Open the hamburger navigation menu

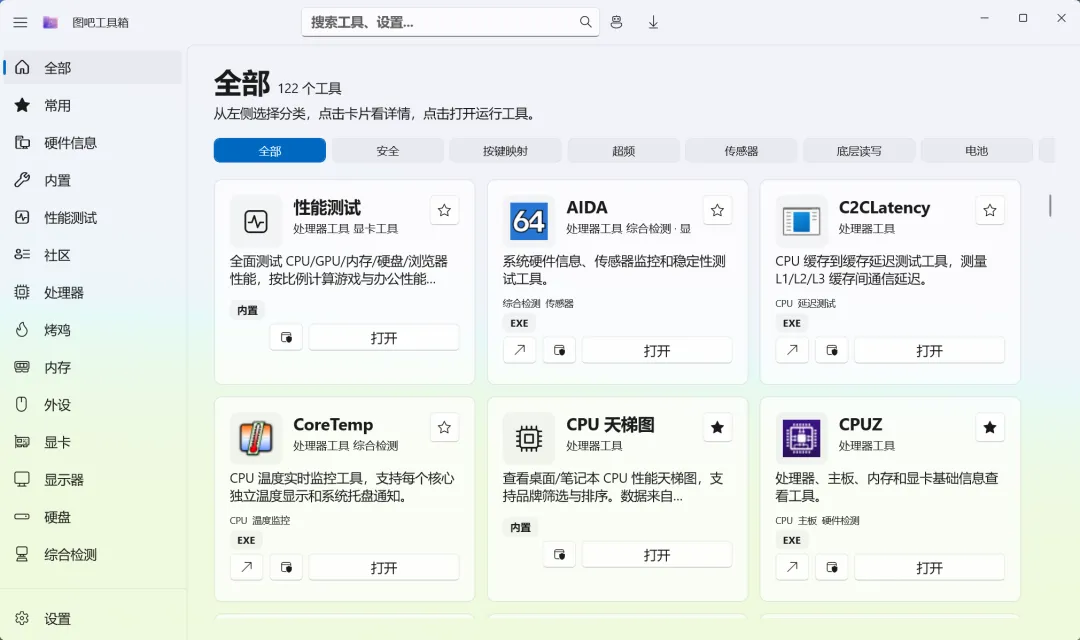21,22
